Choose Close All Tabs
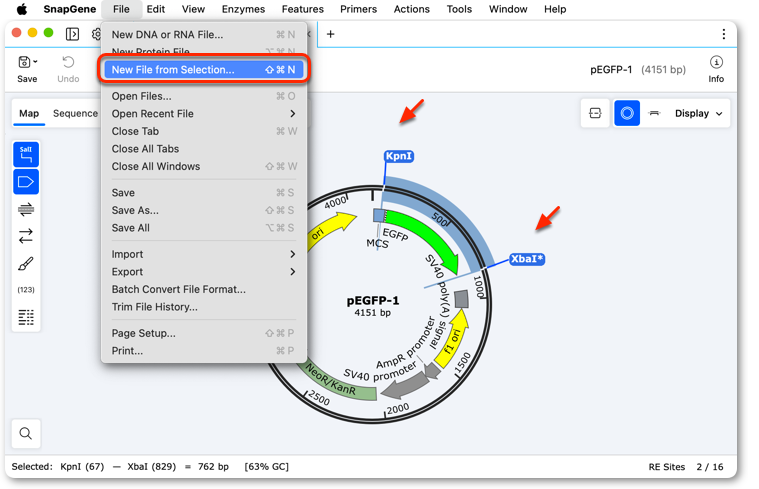 (x=203, y=149)
